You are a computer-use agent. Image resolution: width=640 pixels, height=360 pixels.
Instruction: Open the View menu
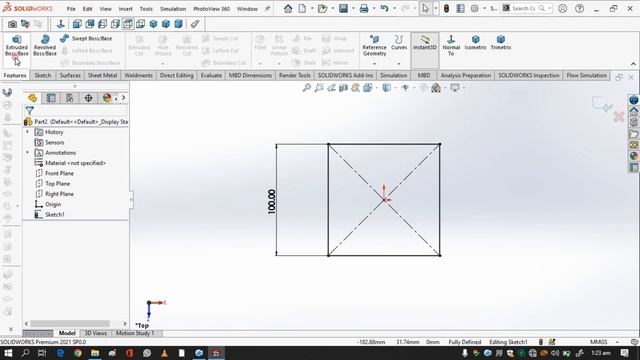(x=105, y=9)
